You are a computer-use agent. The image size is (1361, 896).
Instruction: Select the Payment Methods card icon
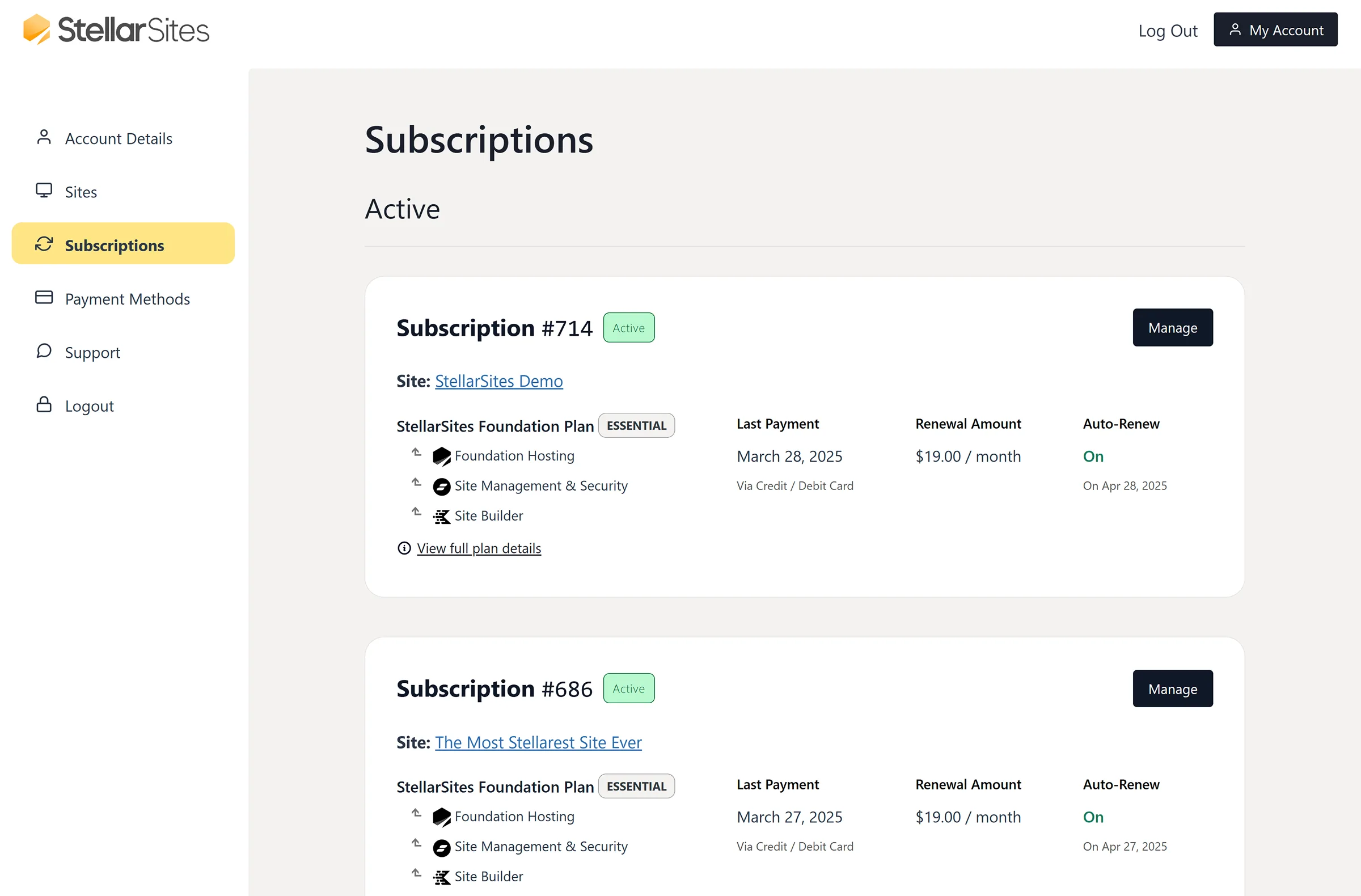point(43,297)
